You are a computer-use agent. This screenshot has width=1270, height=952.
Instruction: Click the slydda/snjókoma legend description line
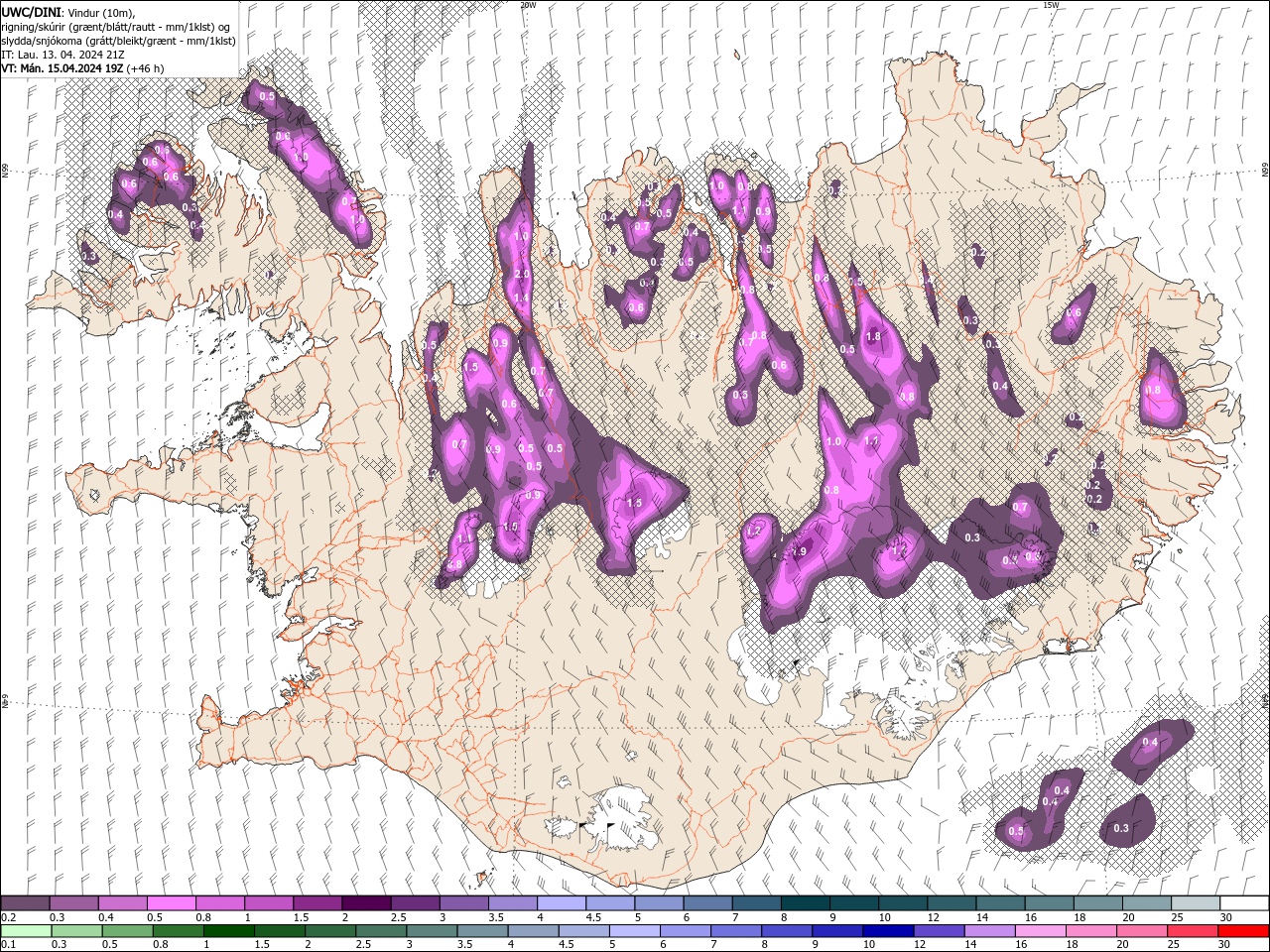pos(118,41)
